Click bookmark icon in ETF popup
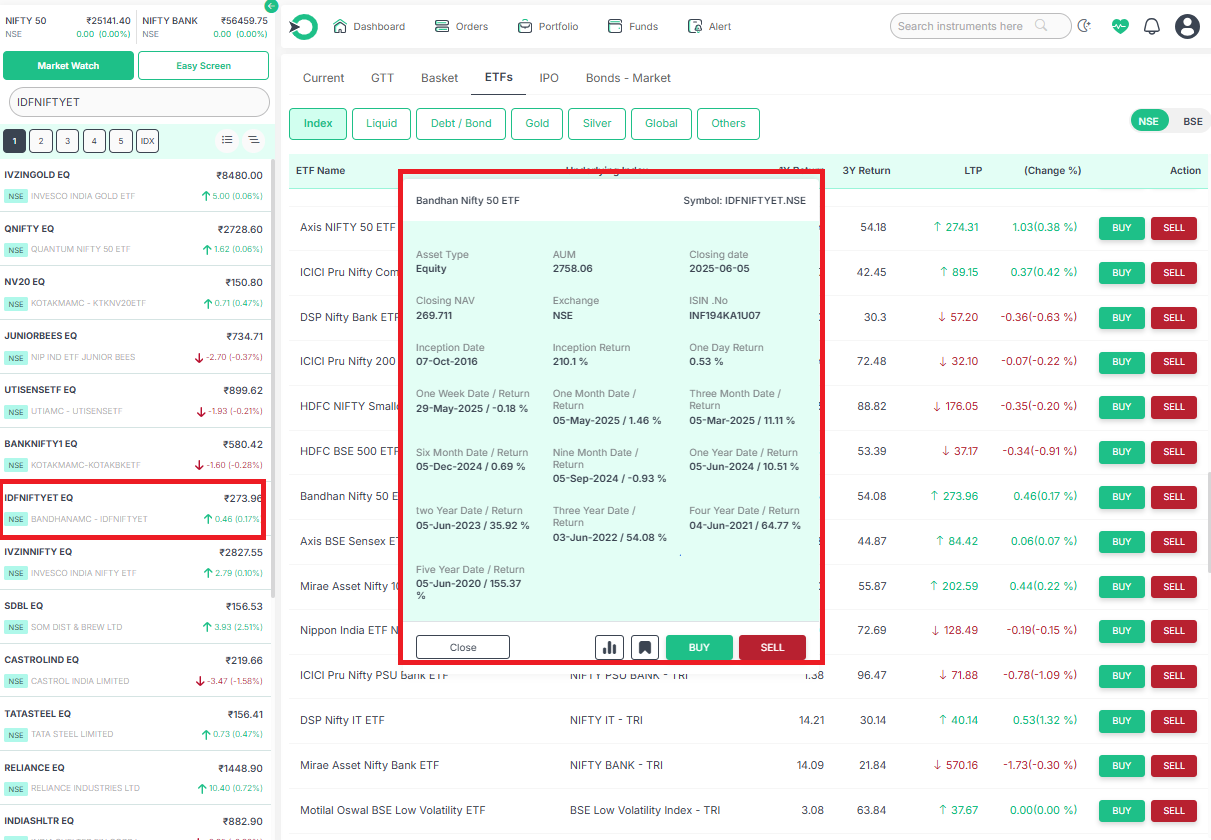This screenshot has width=1211, height=840. [645, 647]
